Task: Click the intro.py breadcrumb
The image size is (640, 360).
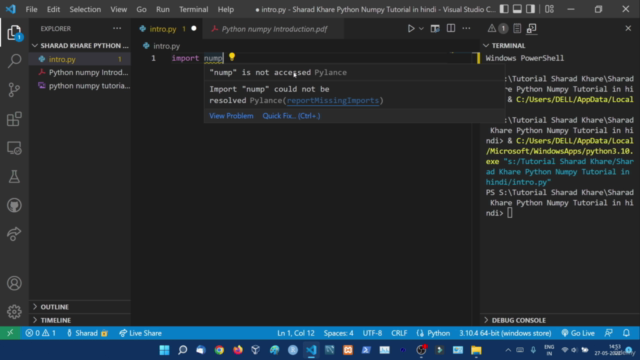Action: tap(162, 46)
